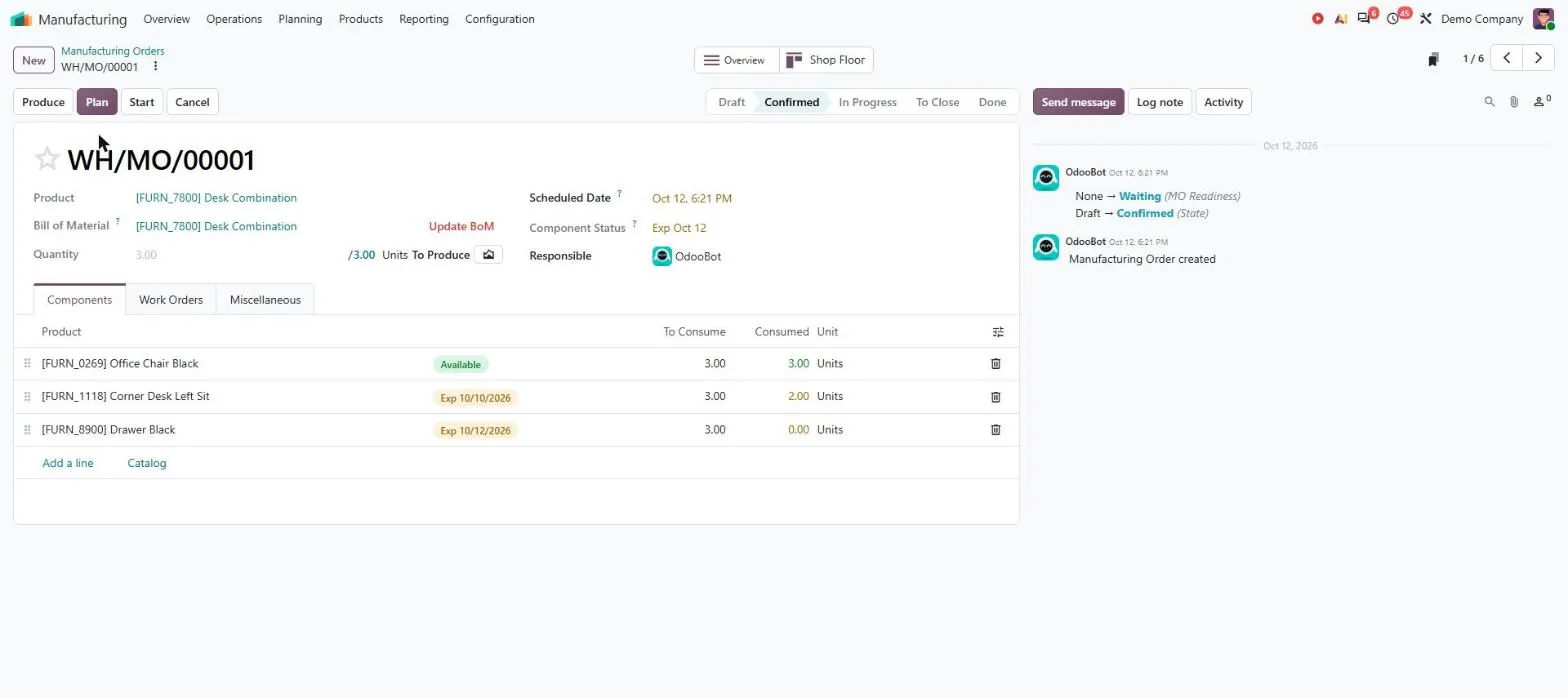Click drag handle of Office Chair Black row
1568x698 pixels.
pos(27,364)
